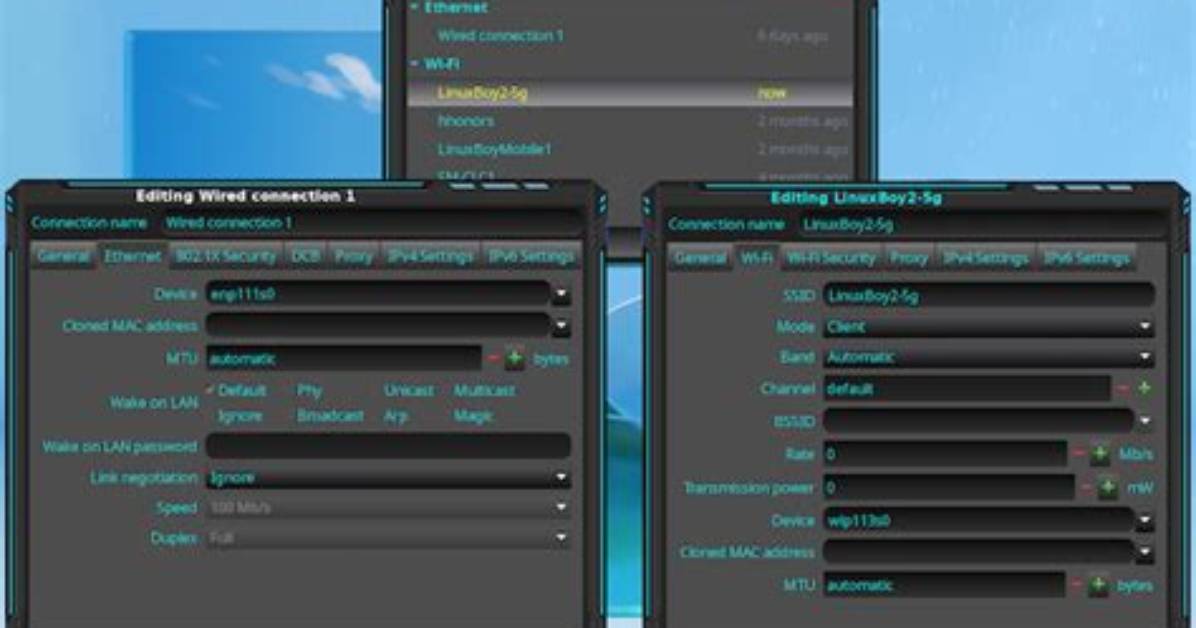Switch to General tab in Wired connection editor
1196x628 pixels.
click(x=63, y=256)
